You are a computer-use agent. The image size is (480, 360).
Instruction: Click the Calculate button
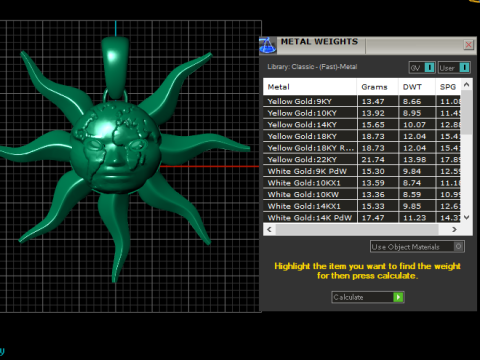pos(368,297)
